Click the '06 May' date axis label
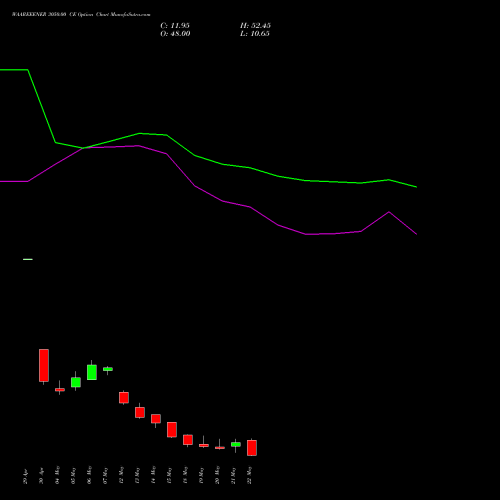The image size is (500, 500). pos(90,475)
